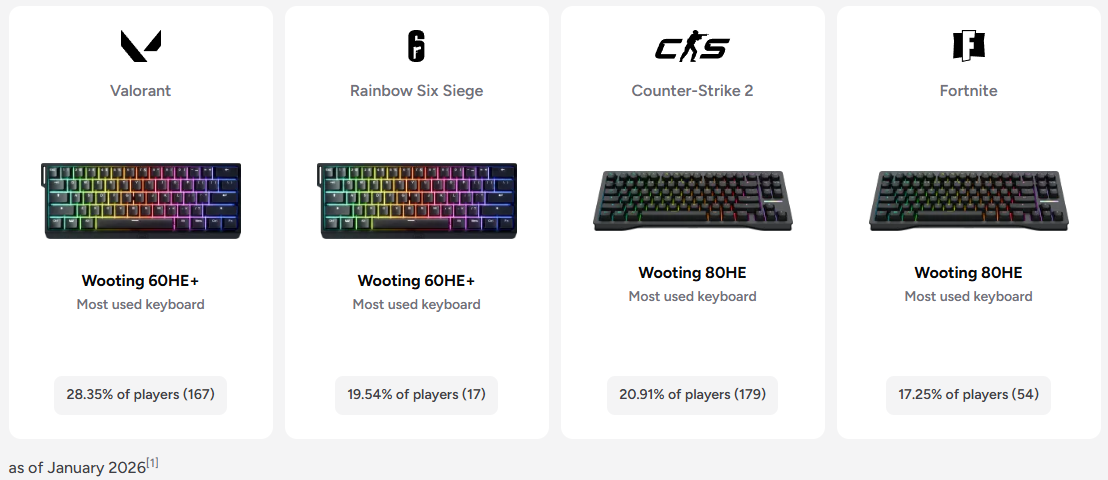The height and width of the screenshot is (480, 1108).
Task: Click the 19.54% of players (17) badge
Action: click(416, 395)
